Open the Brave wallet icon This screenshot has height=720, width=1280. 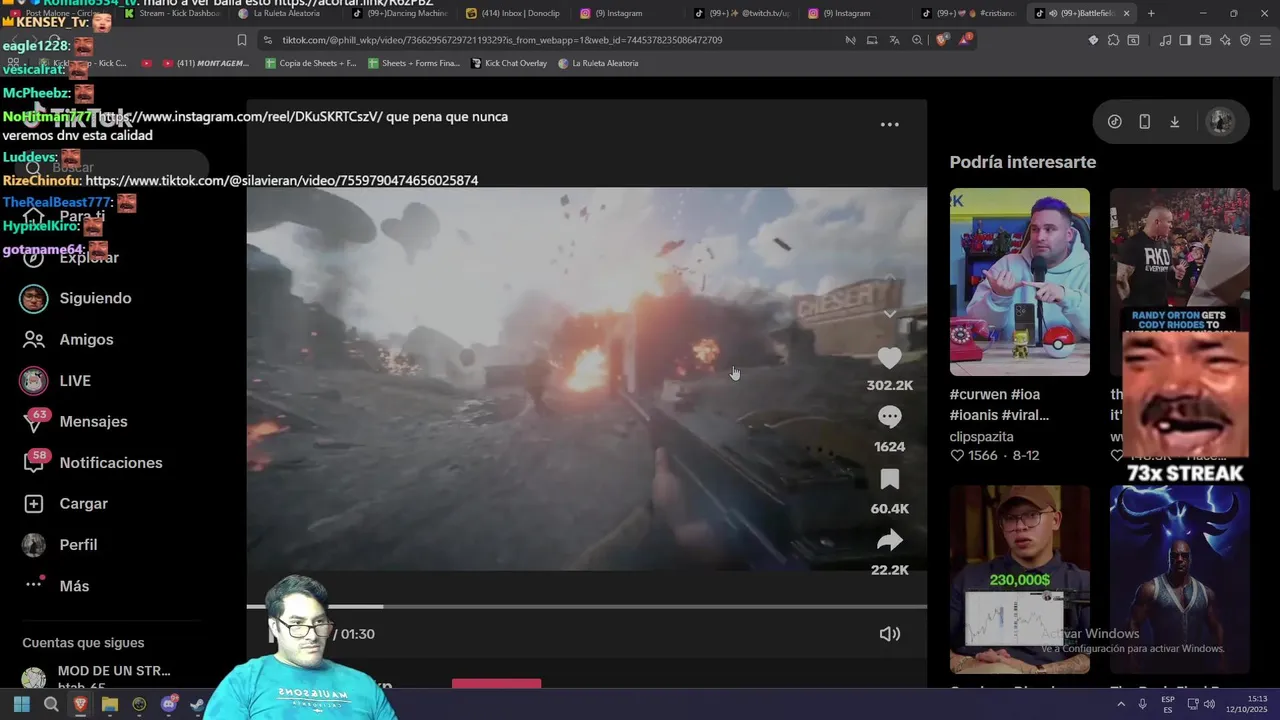point(1205,40)
